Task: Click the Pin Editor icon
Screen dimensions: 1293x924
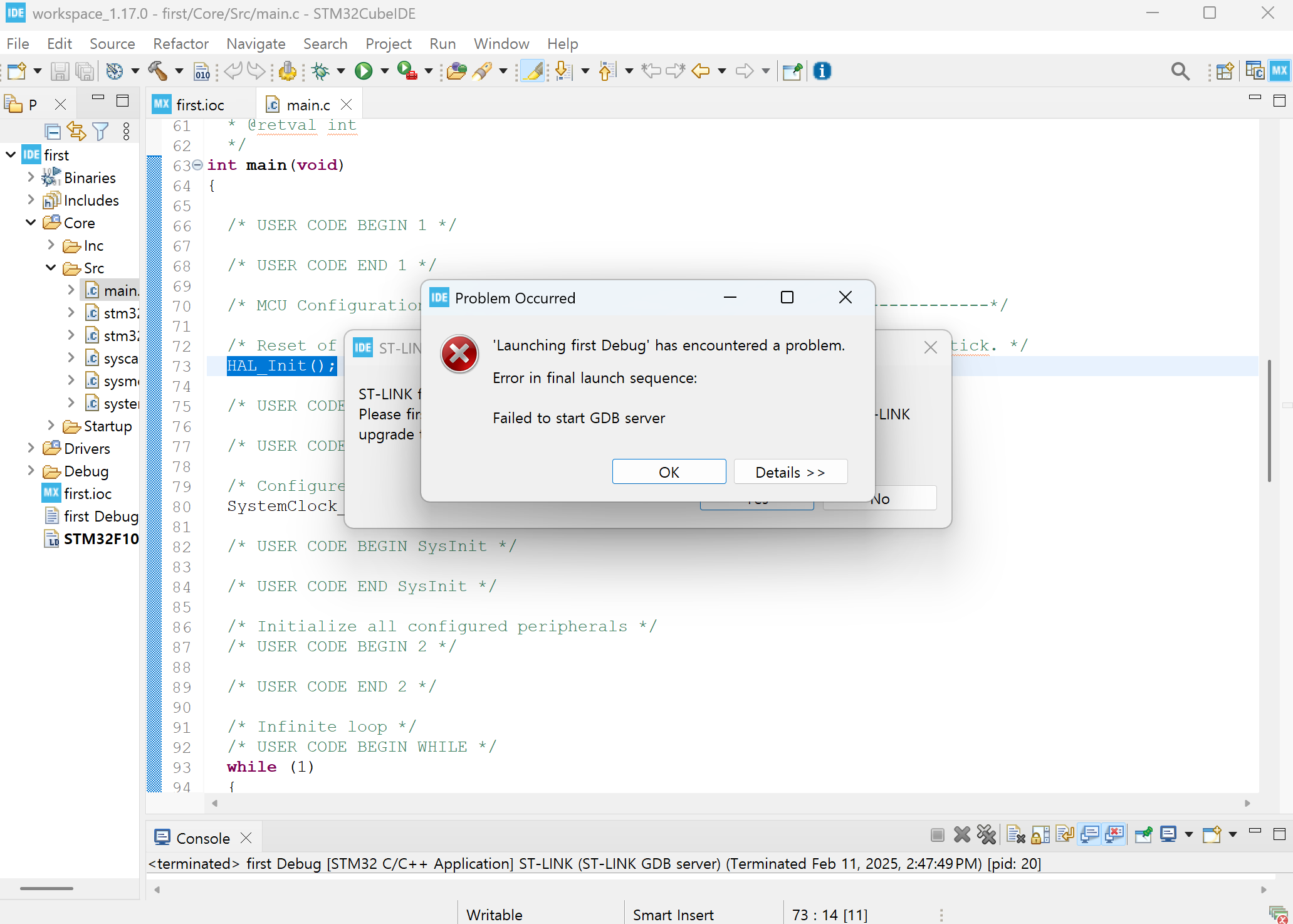Action: coord(792,71)
